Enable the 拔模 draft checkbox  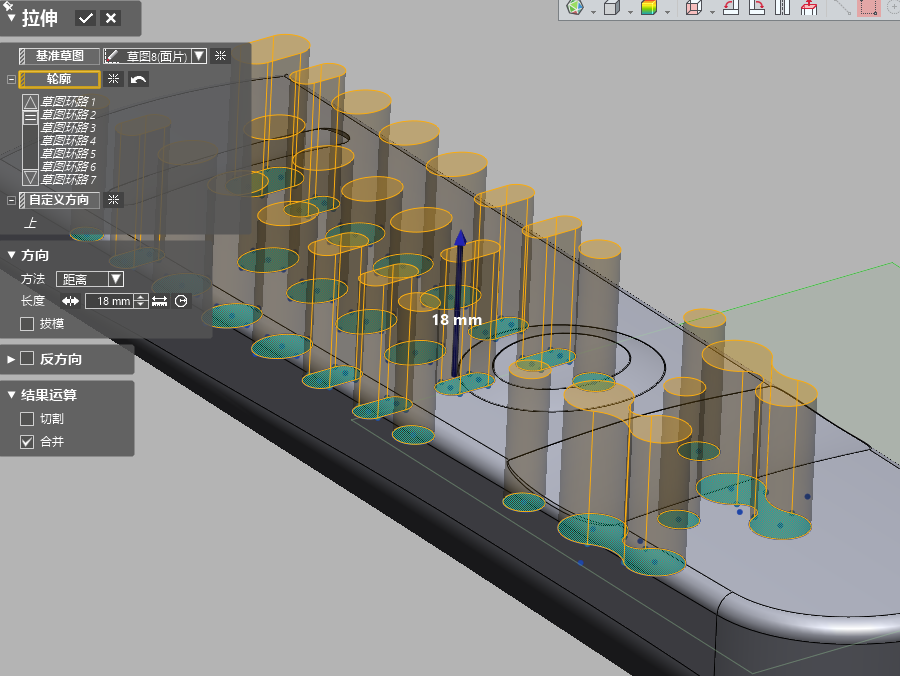(x=26, y=324)
